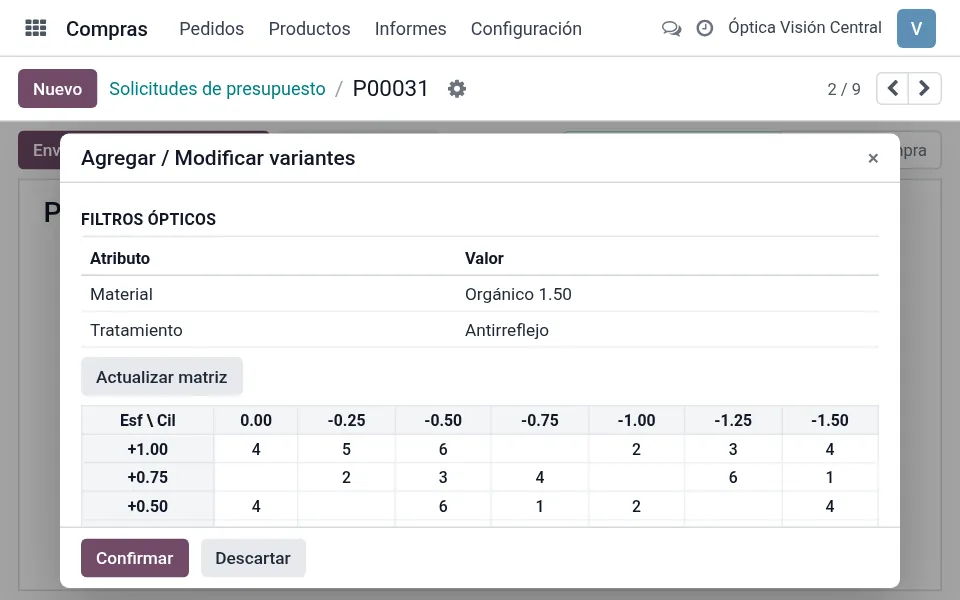960x600 pixels.
Task: Open the Productos menu
Action: pyautogui.click(x=309, y=29)
